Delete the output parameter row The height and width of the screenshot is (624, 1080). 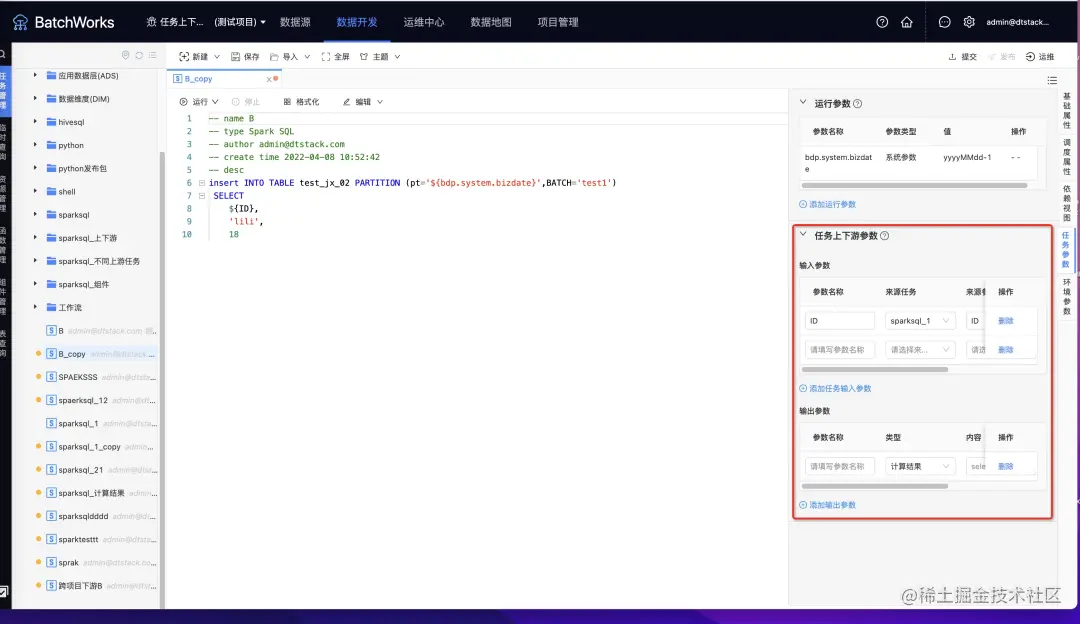[x=1006, y=466]
